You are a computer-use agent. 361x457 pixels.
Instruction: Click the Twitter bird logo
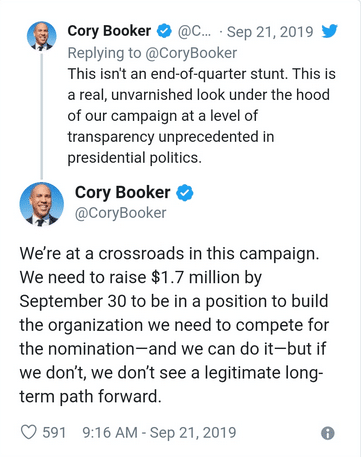(330, 31)
